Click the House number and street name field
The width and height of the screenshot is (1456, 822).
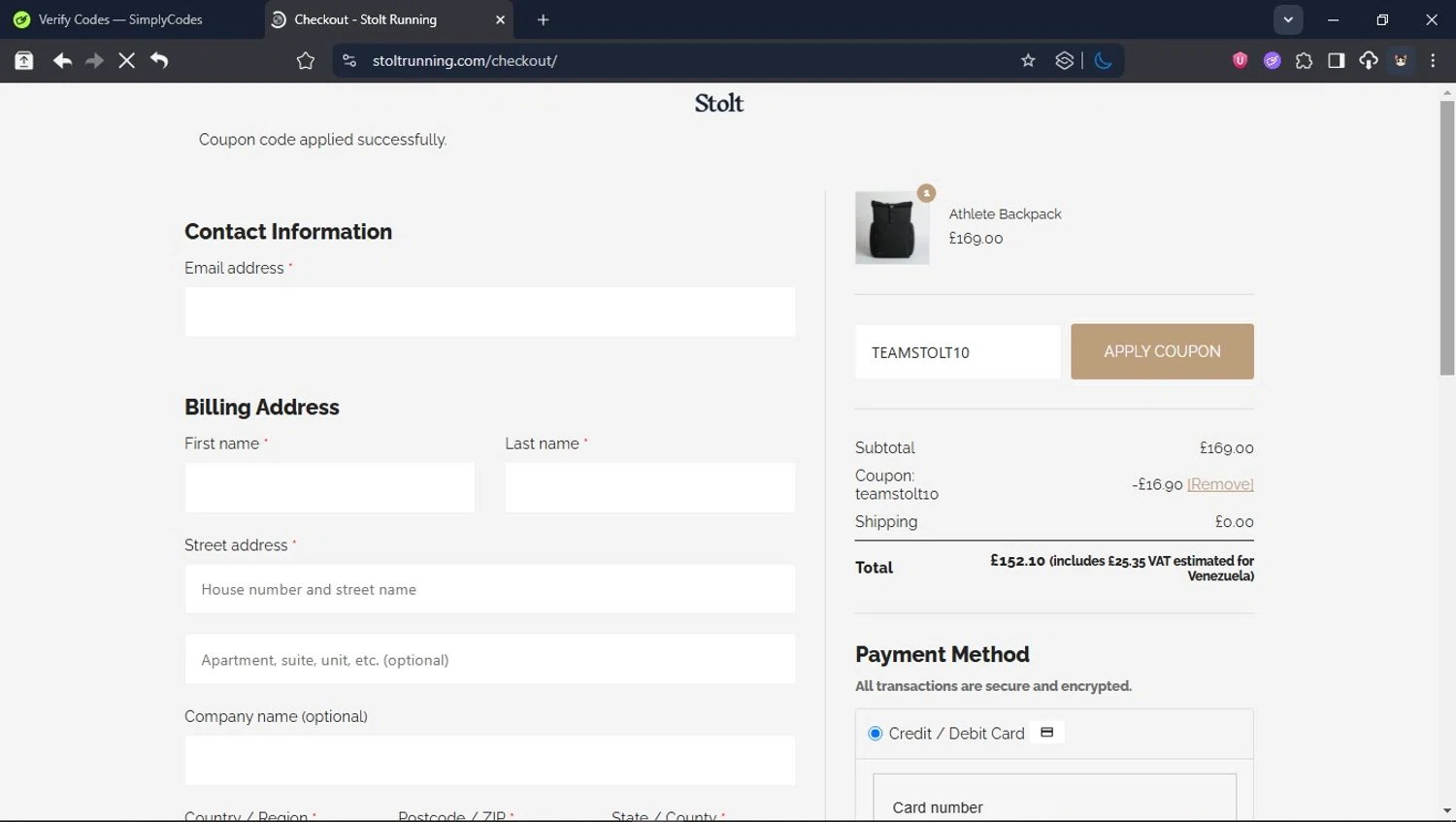[x=490, y=589]
